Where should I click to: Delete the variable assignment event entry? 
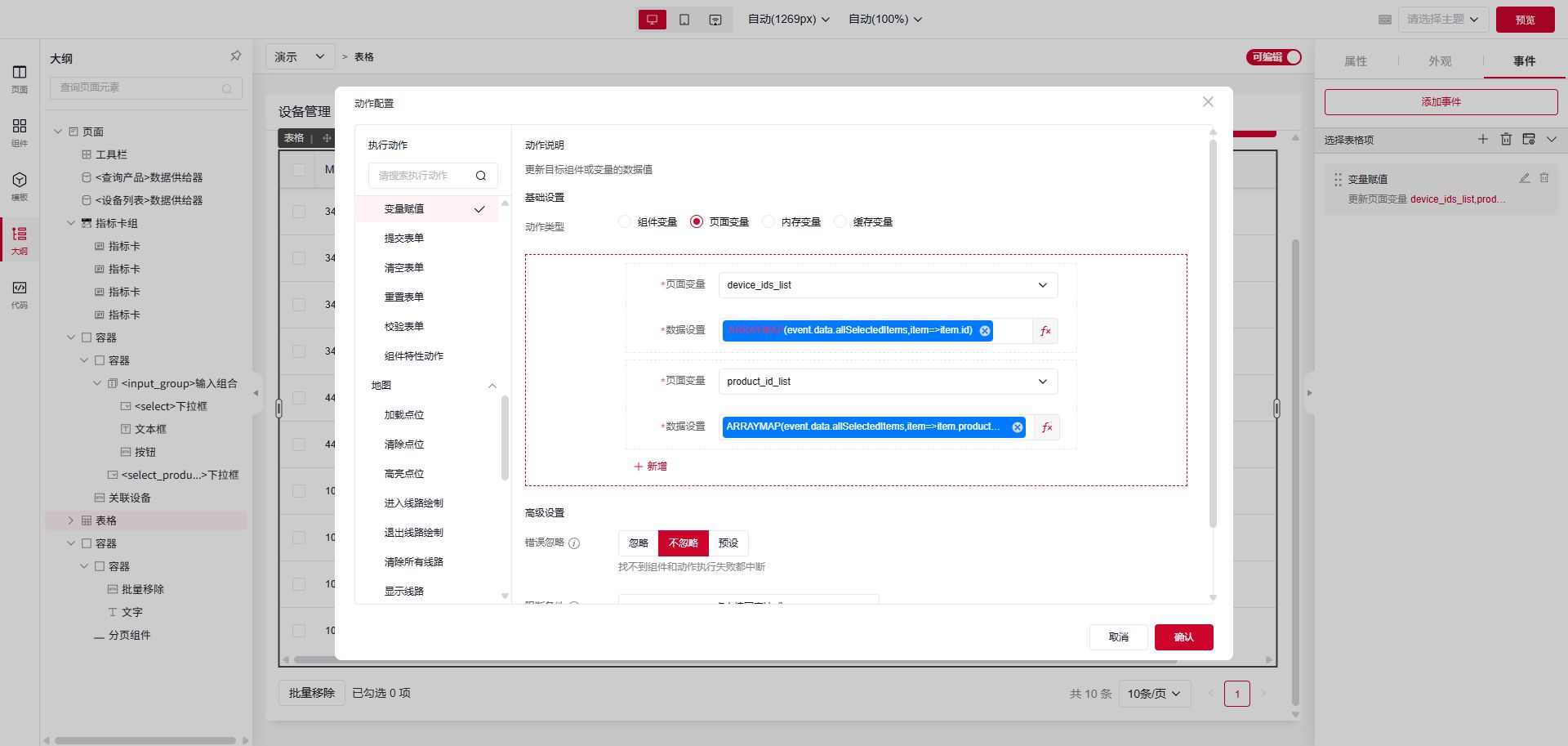tap(1543, 178)
